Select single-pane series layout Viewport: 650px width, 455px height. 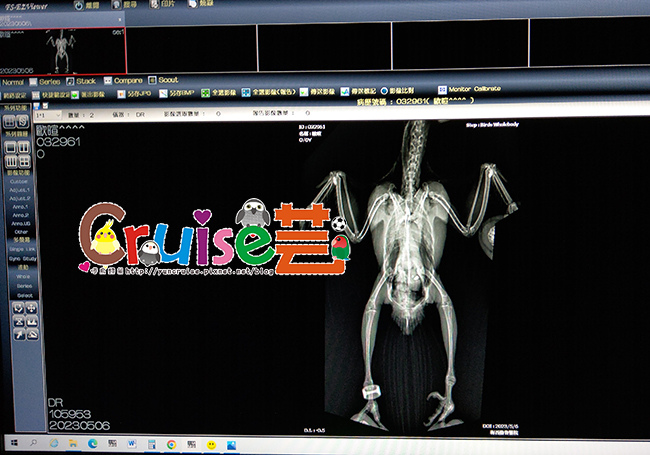11,148
